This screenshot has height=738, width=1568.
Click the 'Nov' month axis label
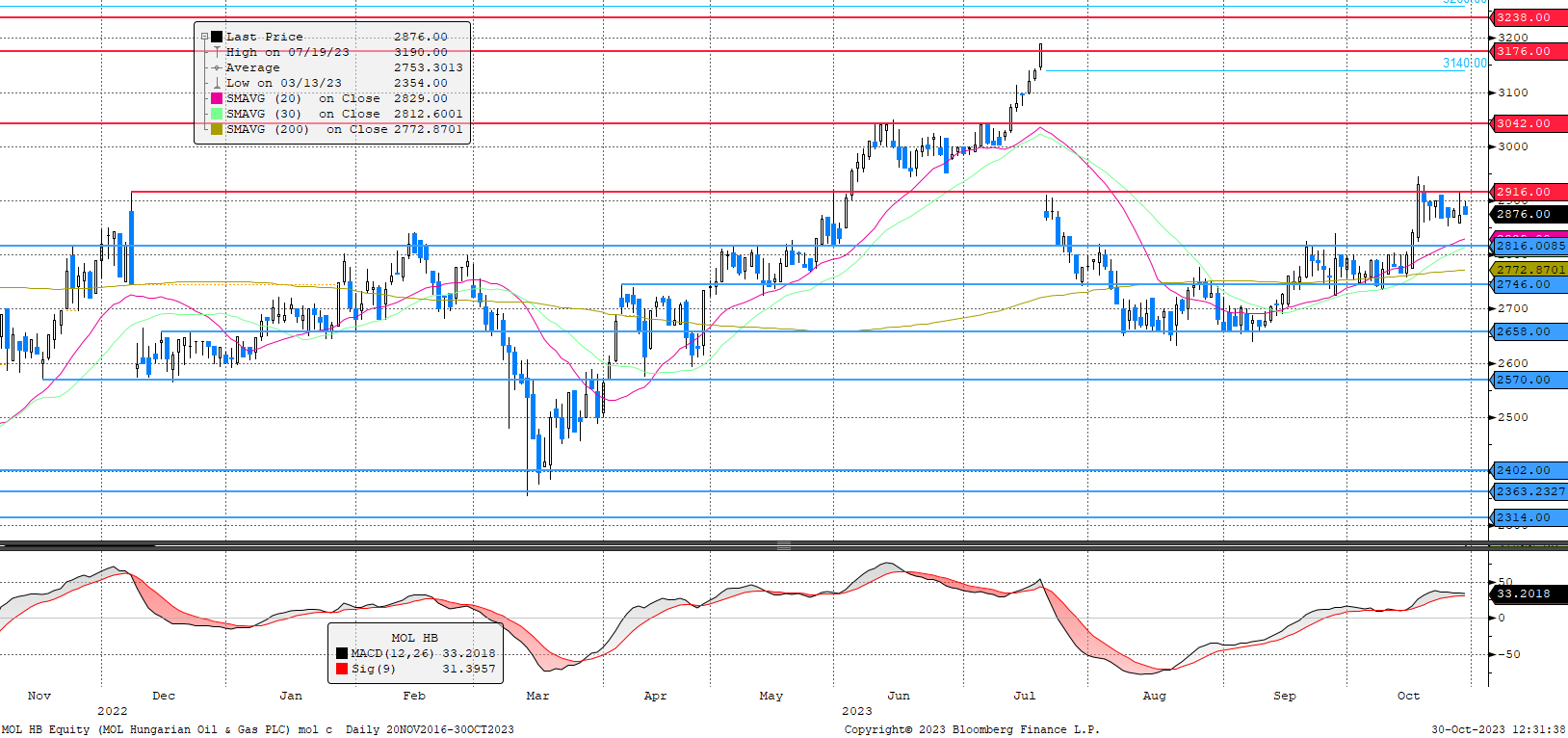point(39,696)
